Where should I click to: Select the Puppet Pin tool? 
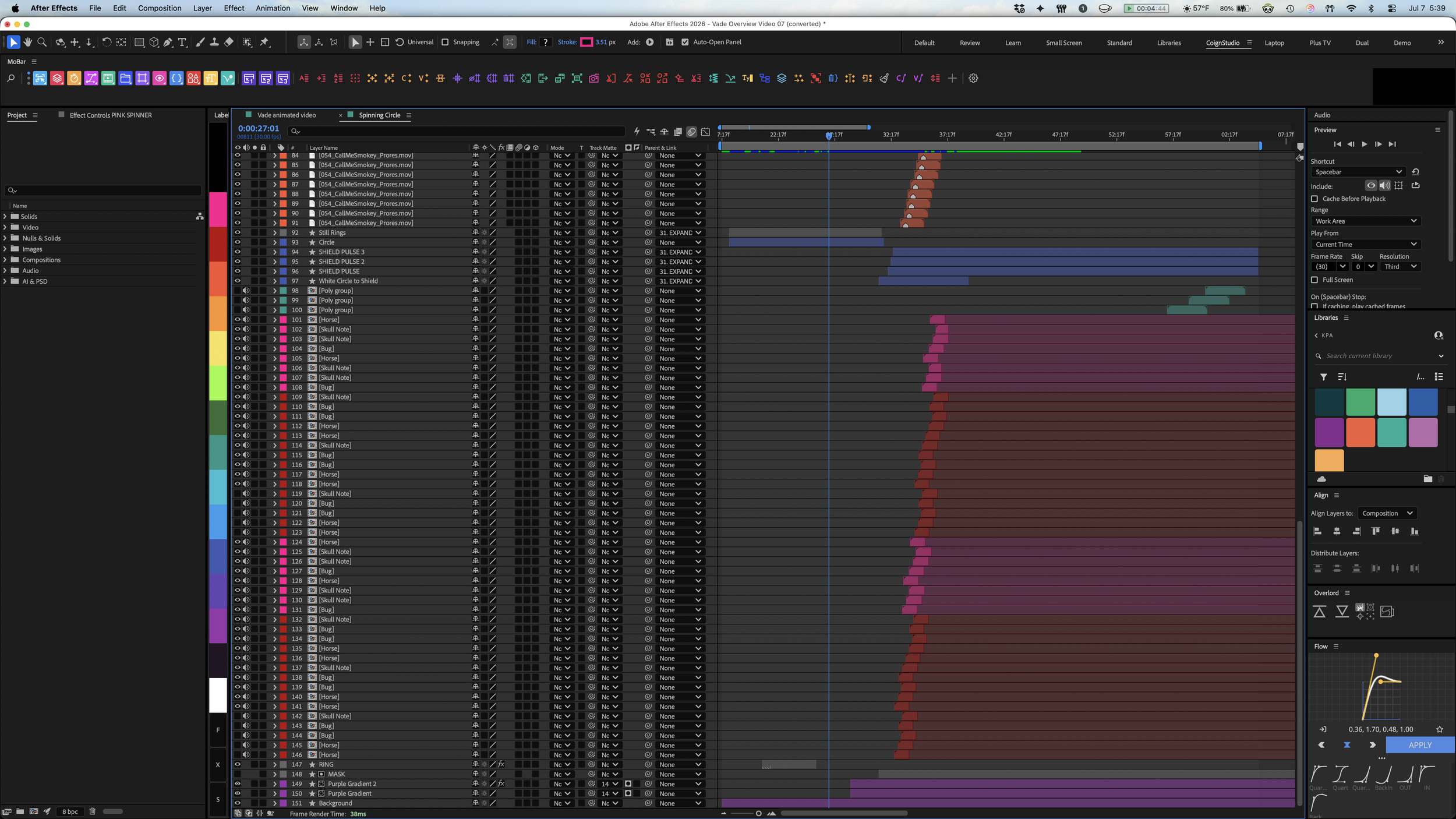point(265,43)
